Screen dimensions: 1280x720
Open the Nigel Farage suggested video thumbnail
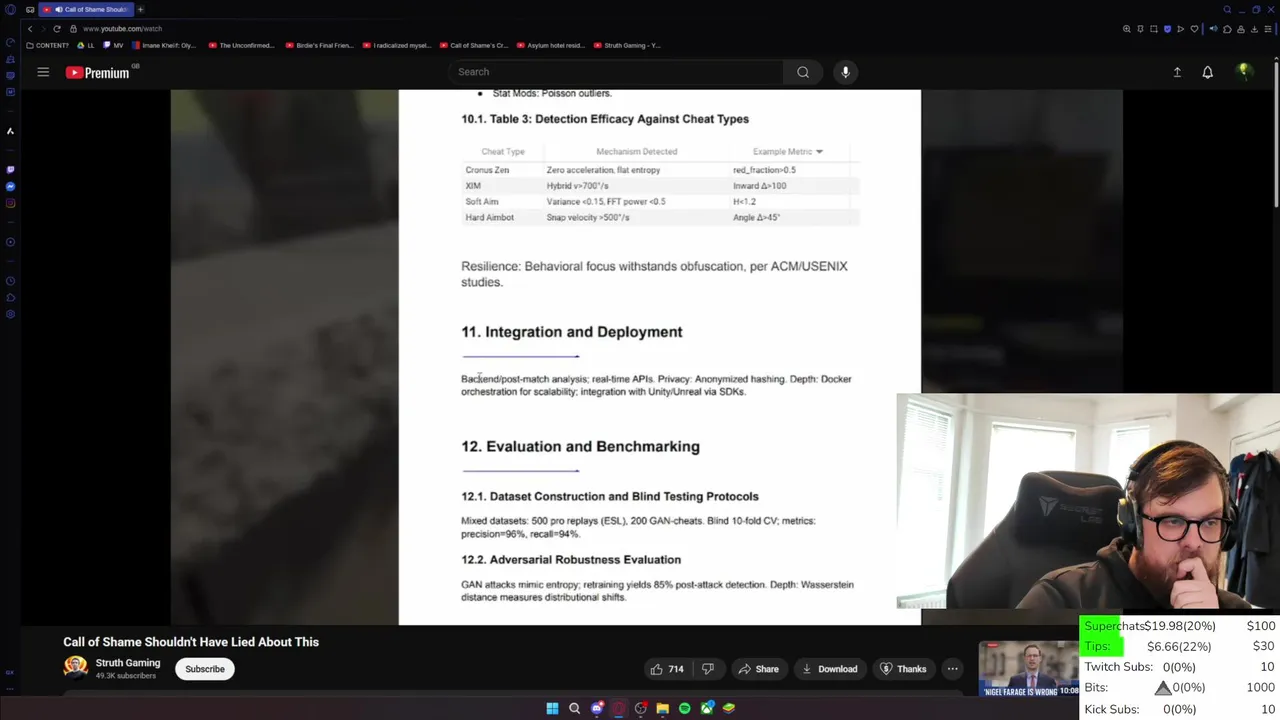(x=1029, y=669)
